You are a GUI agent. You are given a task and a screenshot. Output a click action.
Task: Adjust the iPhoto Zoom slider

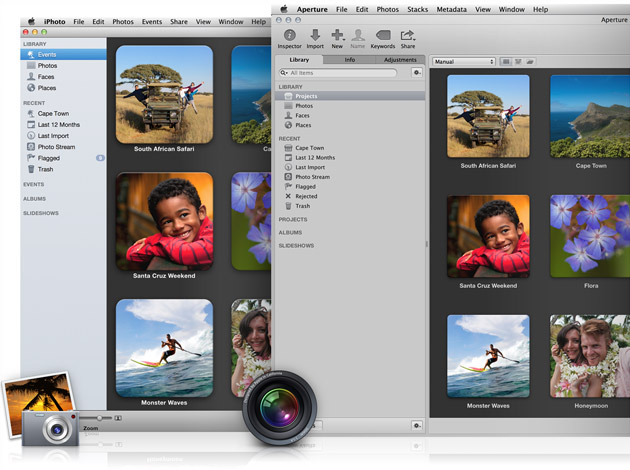click(99, 418)
